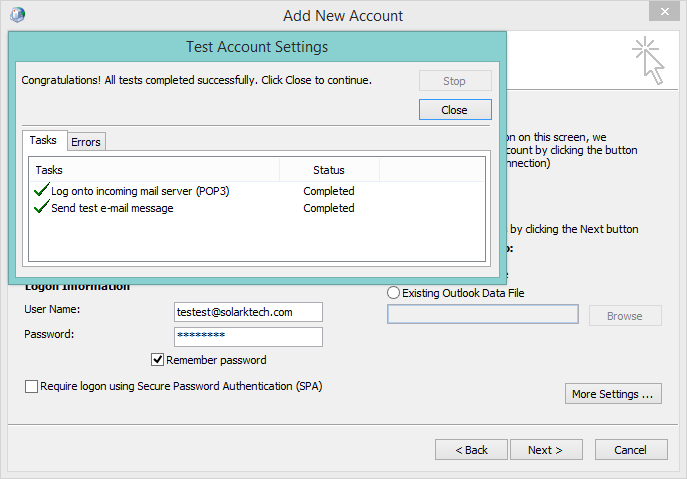
Task: Click the green checkmark beside Send test e-mail message
Action: 41,208
